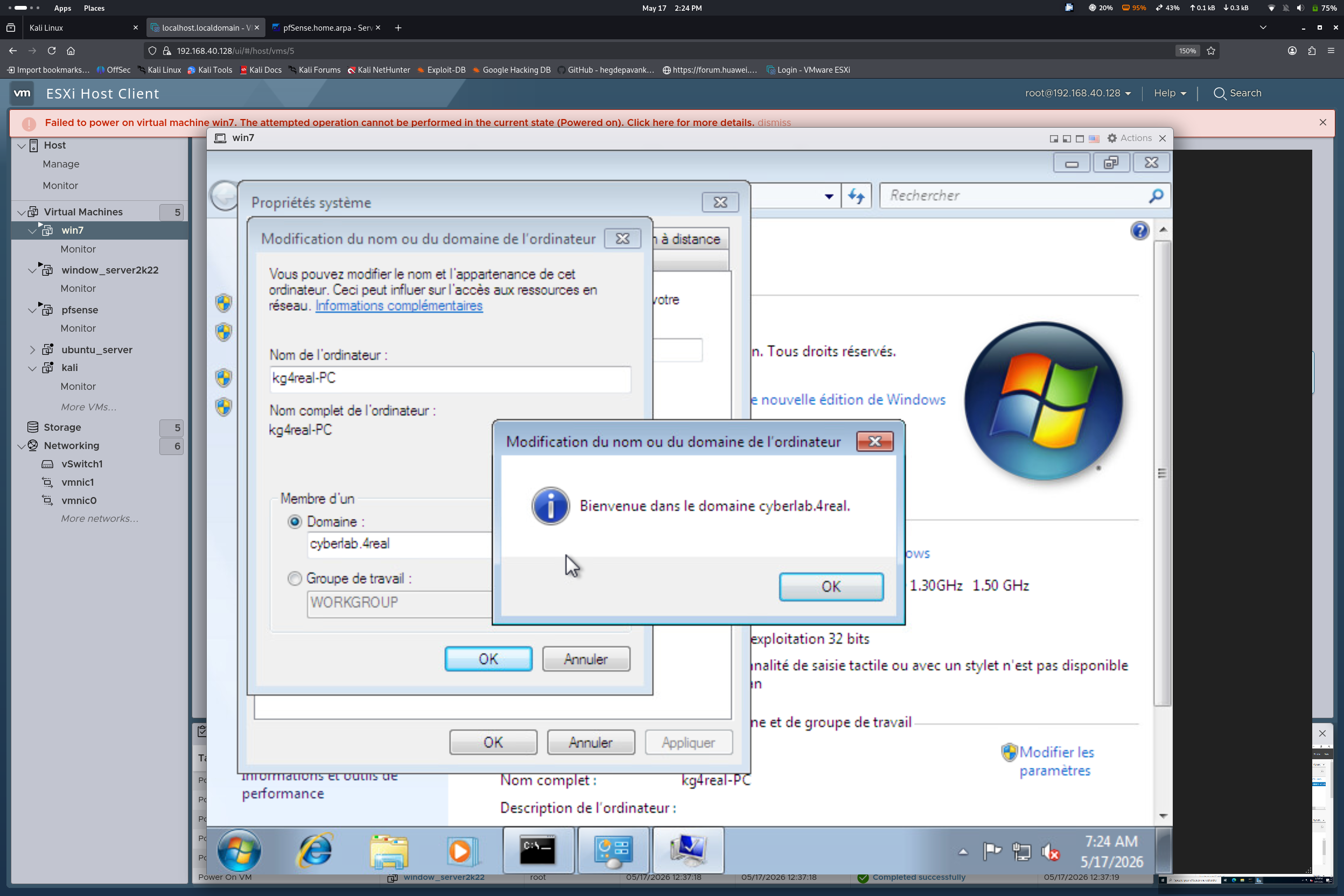The height and width of the screenshot is (896, 1344).
Task: Open Informations complémentaires link
Action: click(x=399, y=306)
